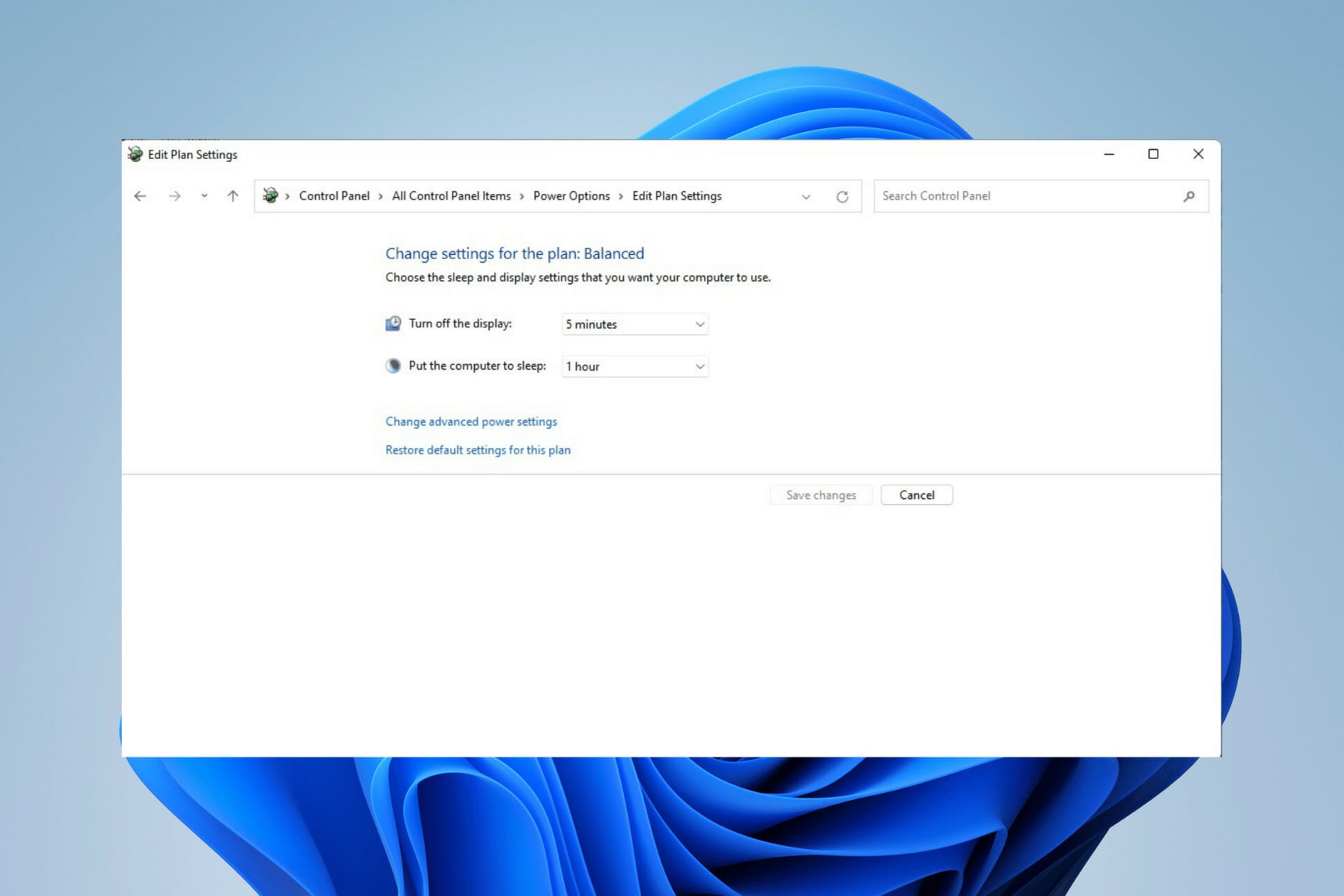Click the Control Panel home icon
Screen dimensions: 1344x896
(270, 195)
